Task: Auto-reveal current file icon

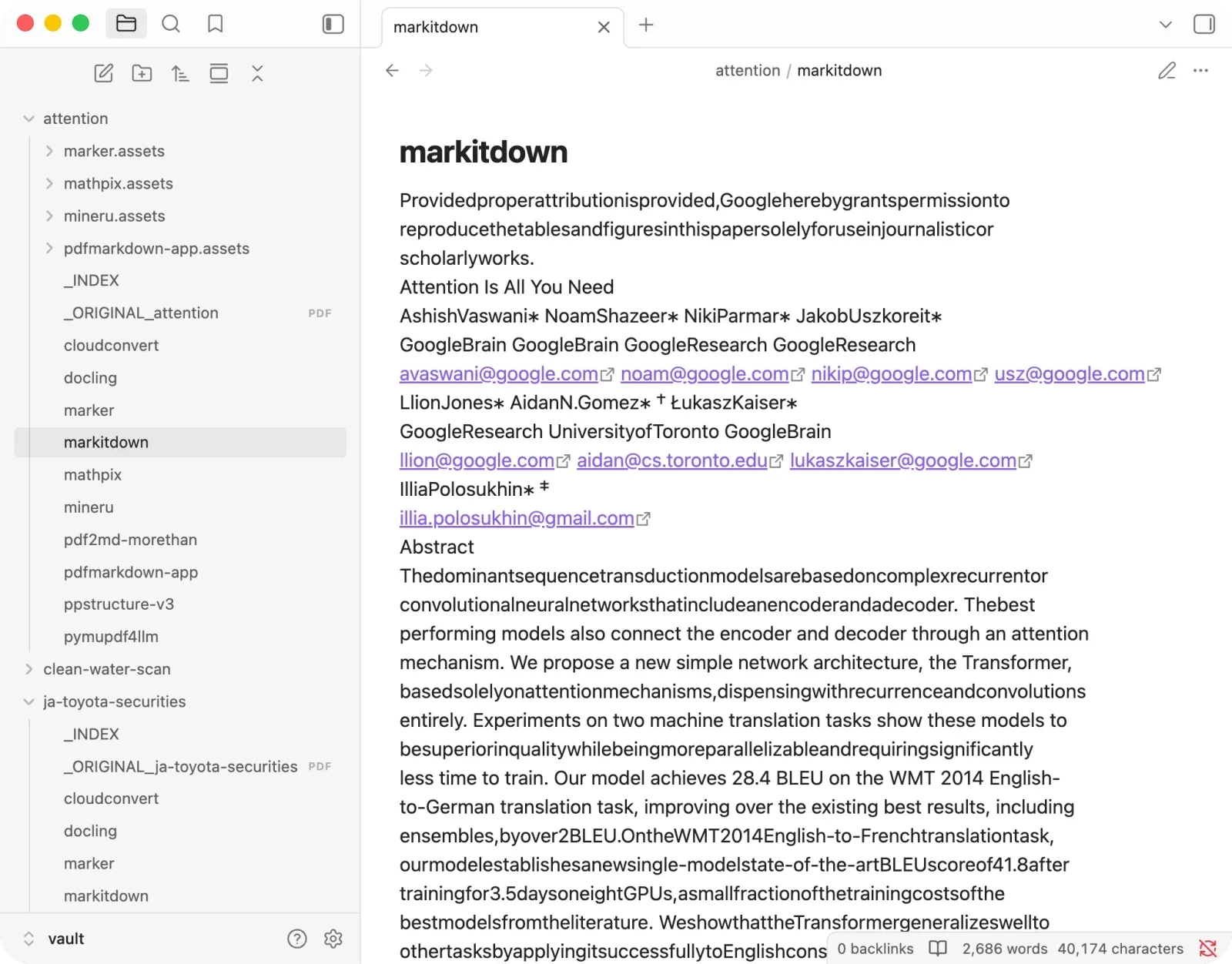Action: coord(219,73)
